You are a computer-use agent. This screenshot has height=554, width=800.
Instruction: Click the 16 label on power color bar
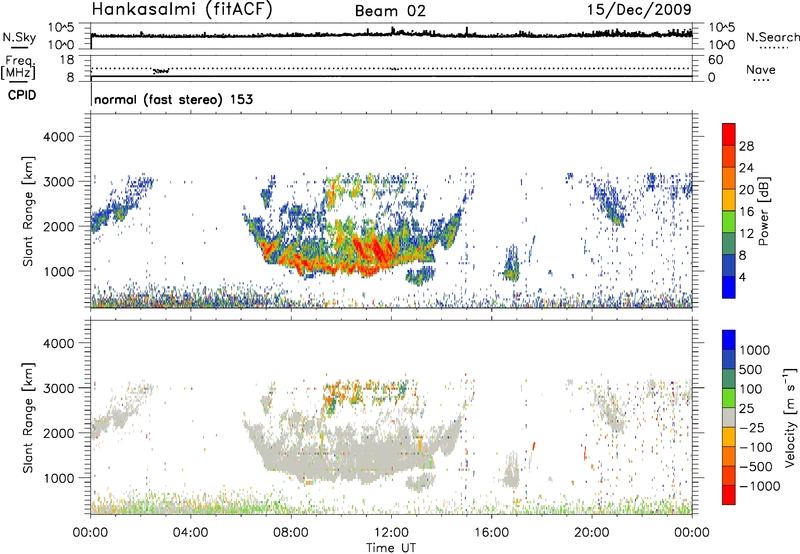click(x=746, y=212)
